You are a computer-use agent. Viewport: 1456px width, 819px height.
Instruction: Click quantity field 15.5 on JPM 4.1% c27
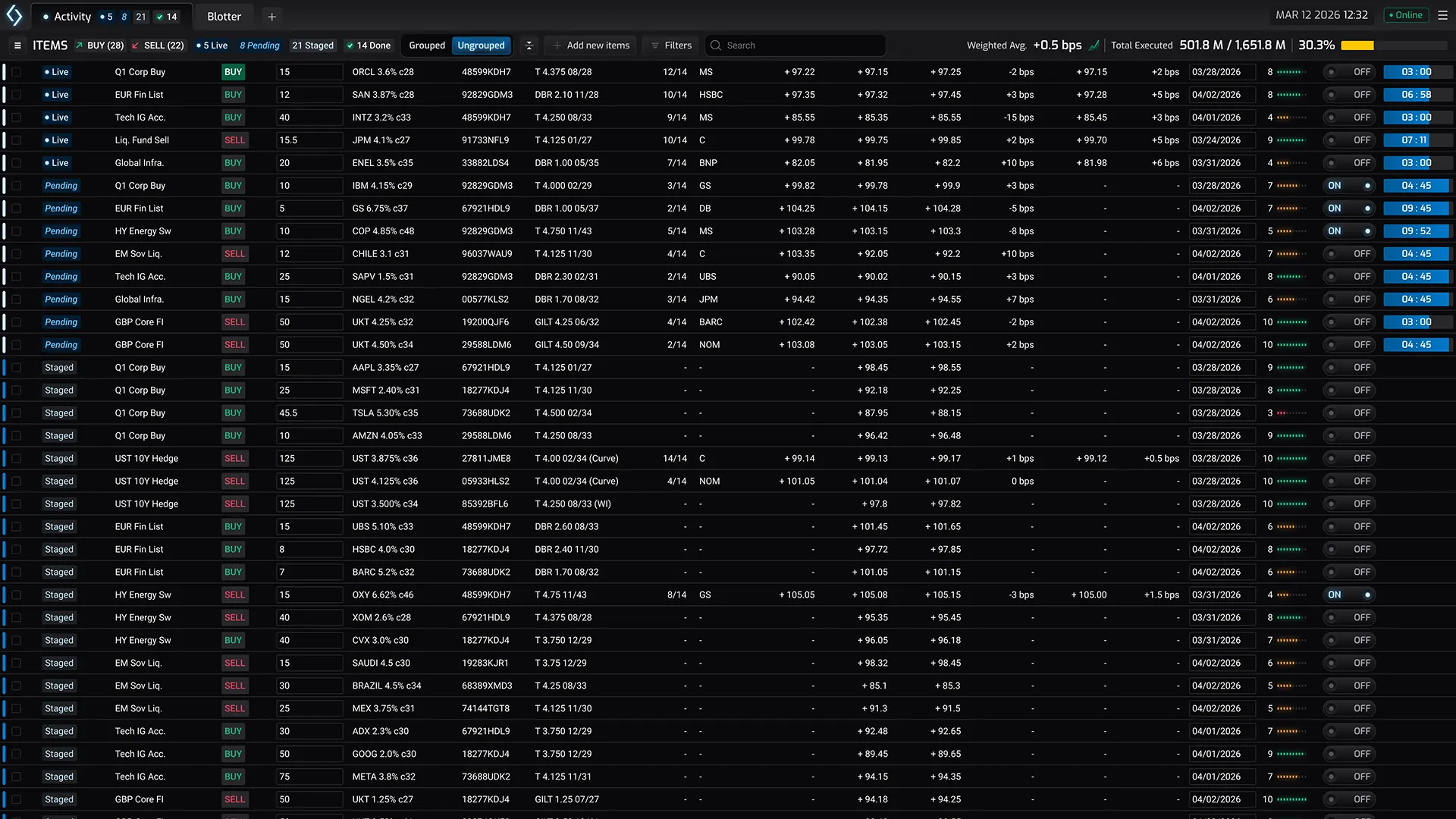309,140
